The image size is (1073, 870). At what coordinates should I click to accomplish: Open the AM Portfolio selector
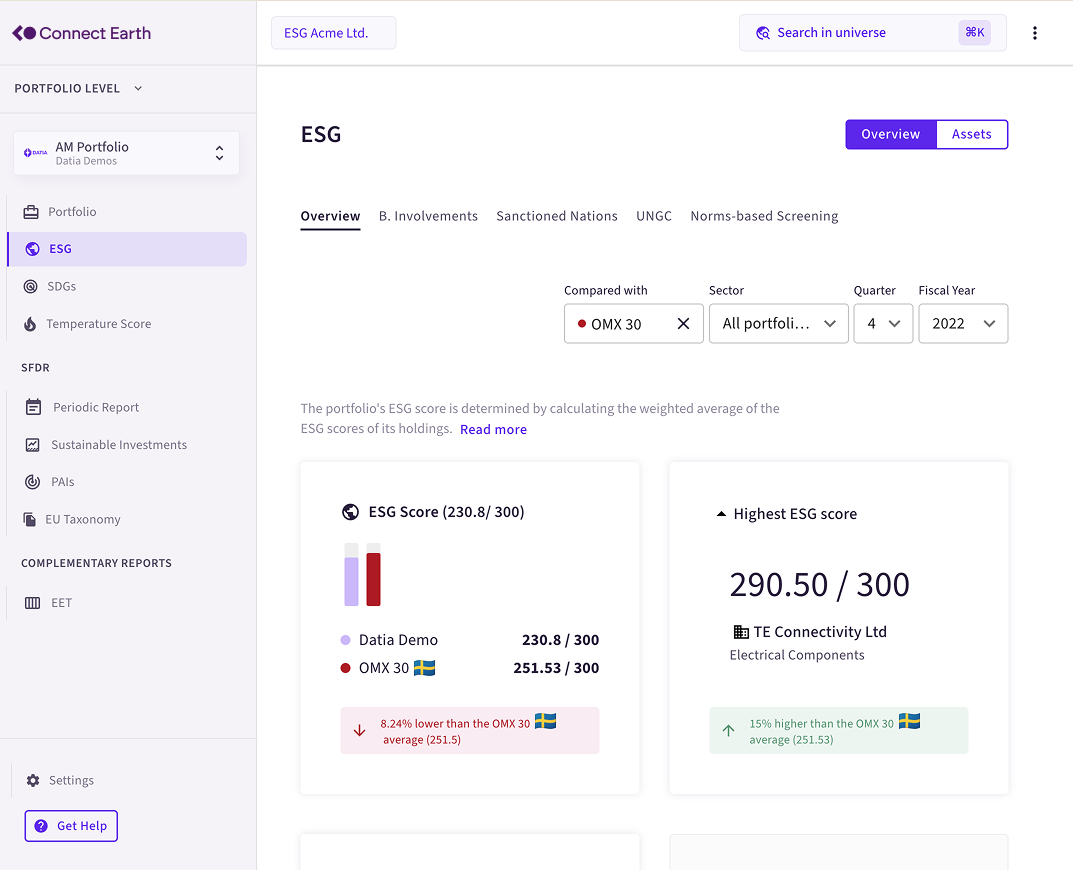pos(127,153)
